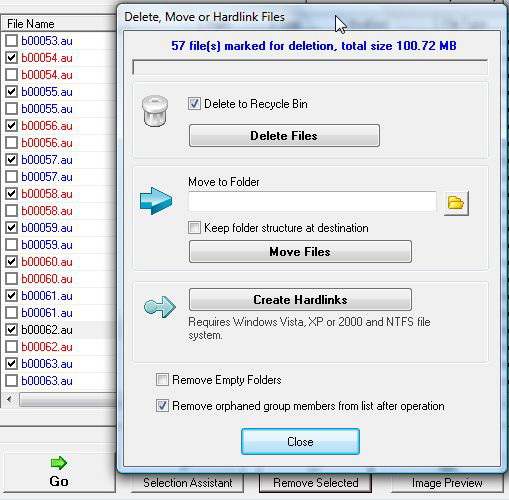The width and height of the screenshot is (509, 500).
Task: Check the Remove Empty Folders option
Action: [162, 380]
